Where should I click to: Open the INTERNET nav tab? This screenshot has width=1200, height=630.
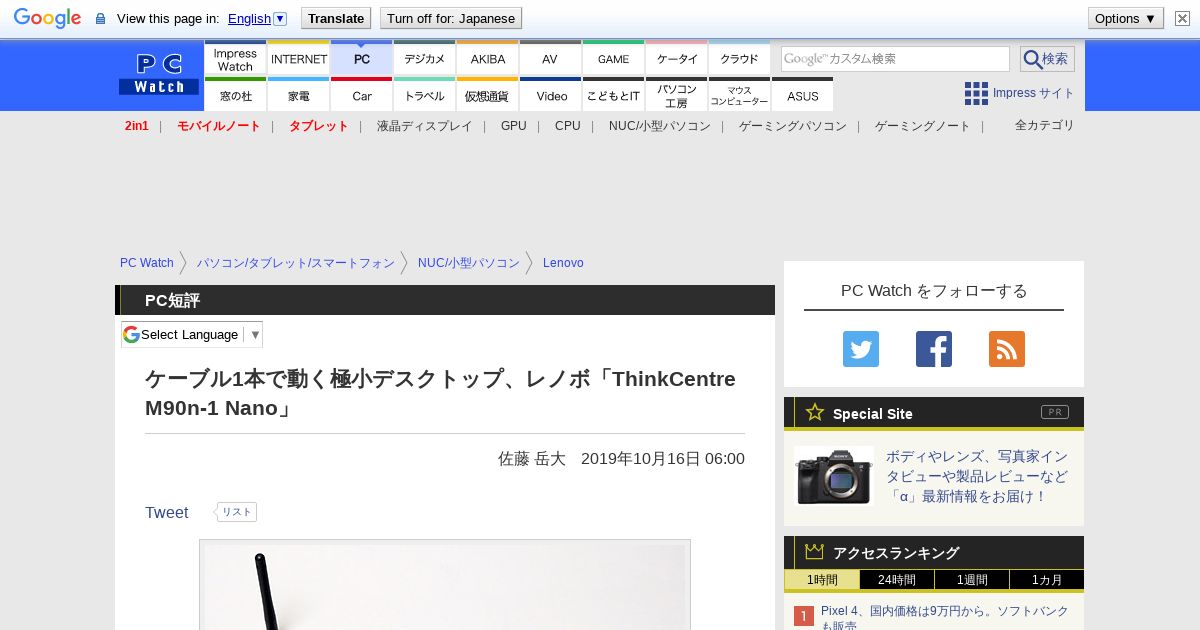299,59
